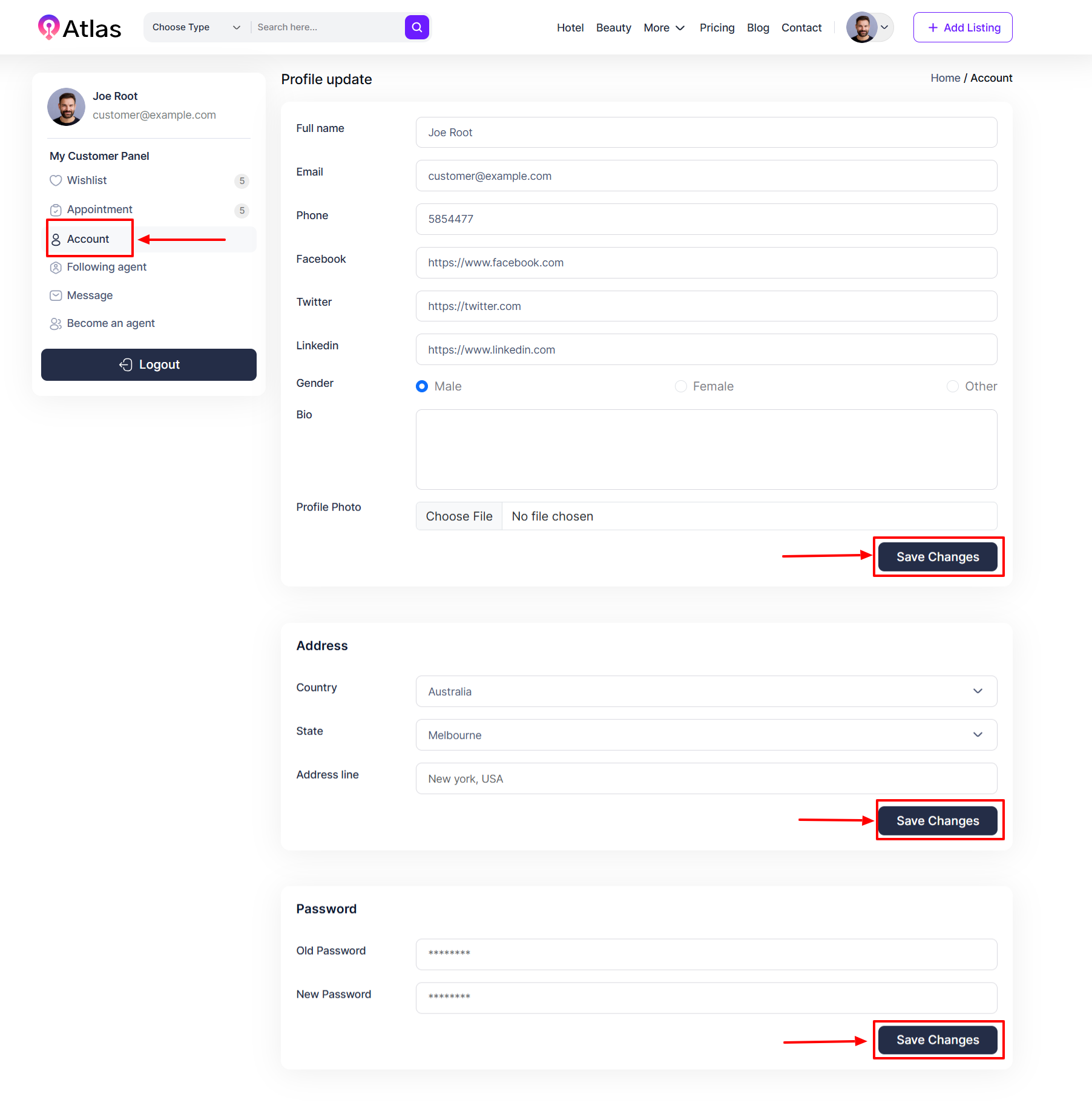This screenshot has height=1120, width=1092.
Task: Open the Pricing menu item
Action: point(717,28)
